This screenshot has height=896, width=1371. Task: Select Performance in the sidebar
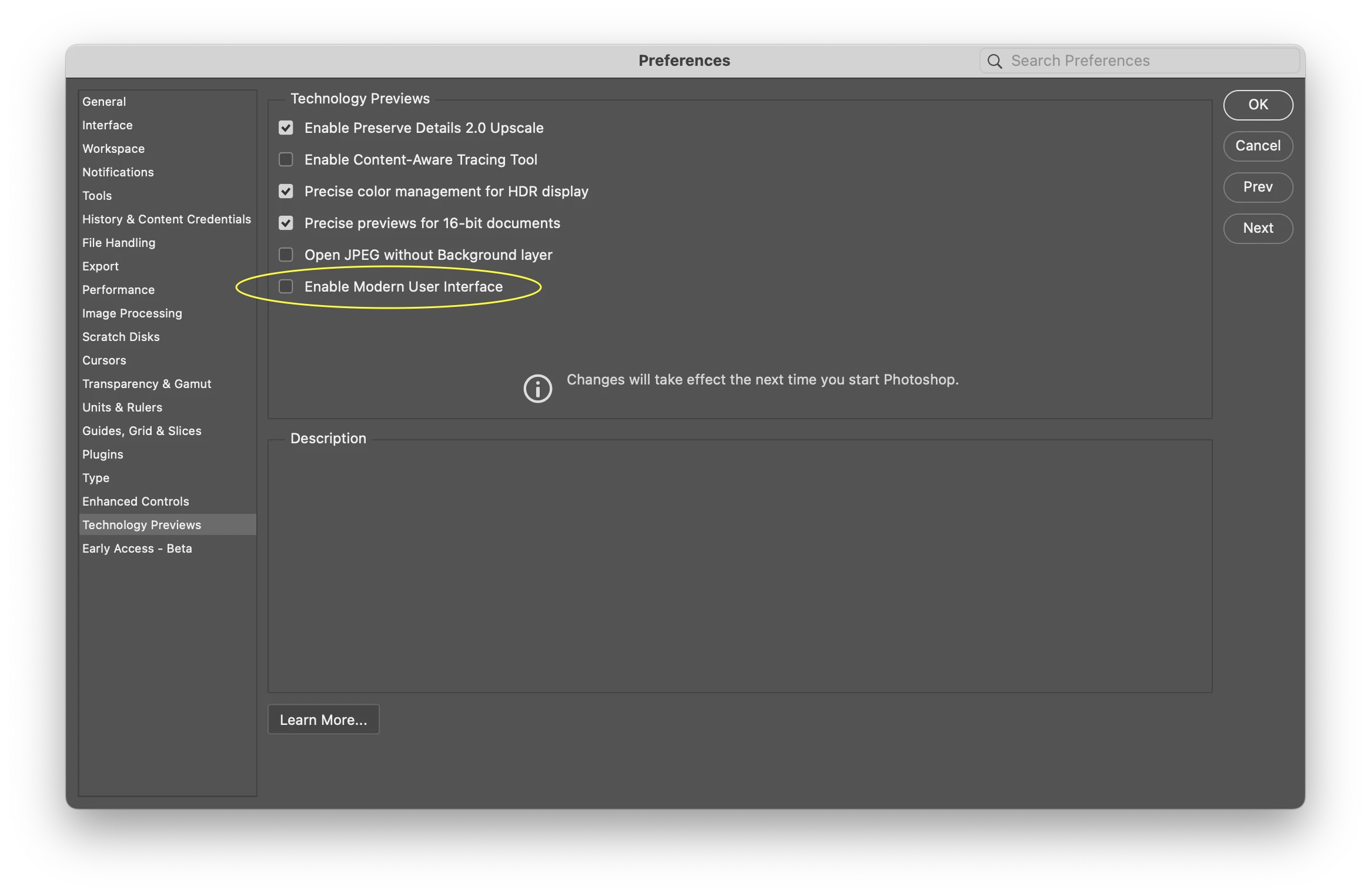click(118, 290)
